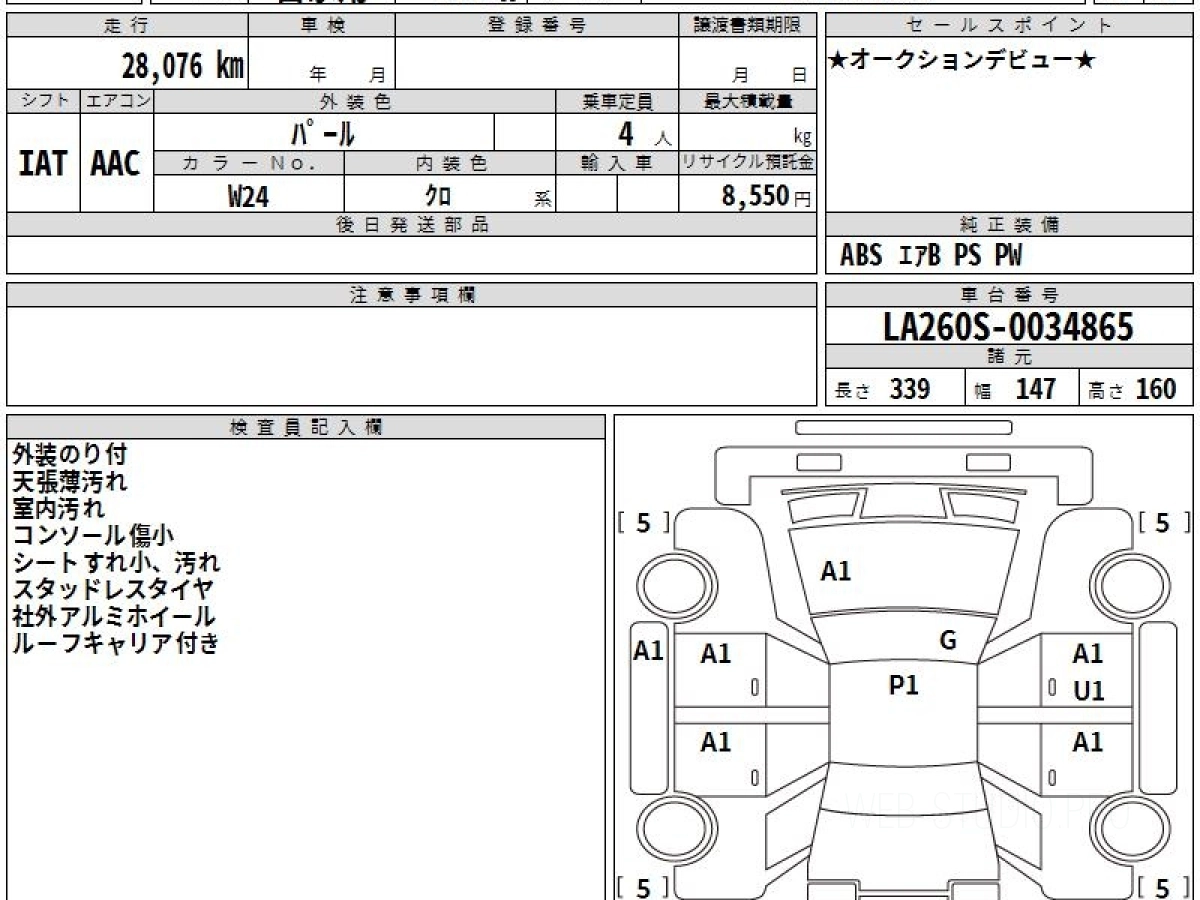
Task: Click the recycle deposit value 8,550円
Action: click(767, 196)
